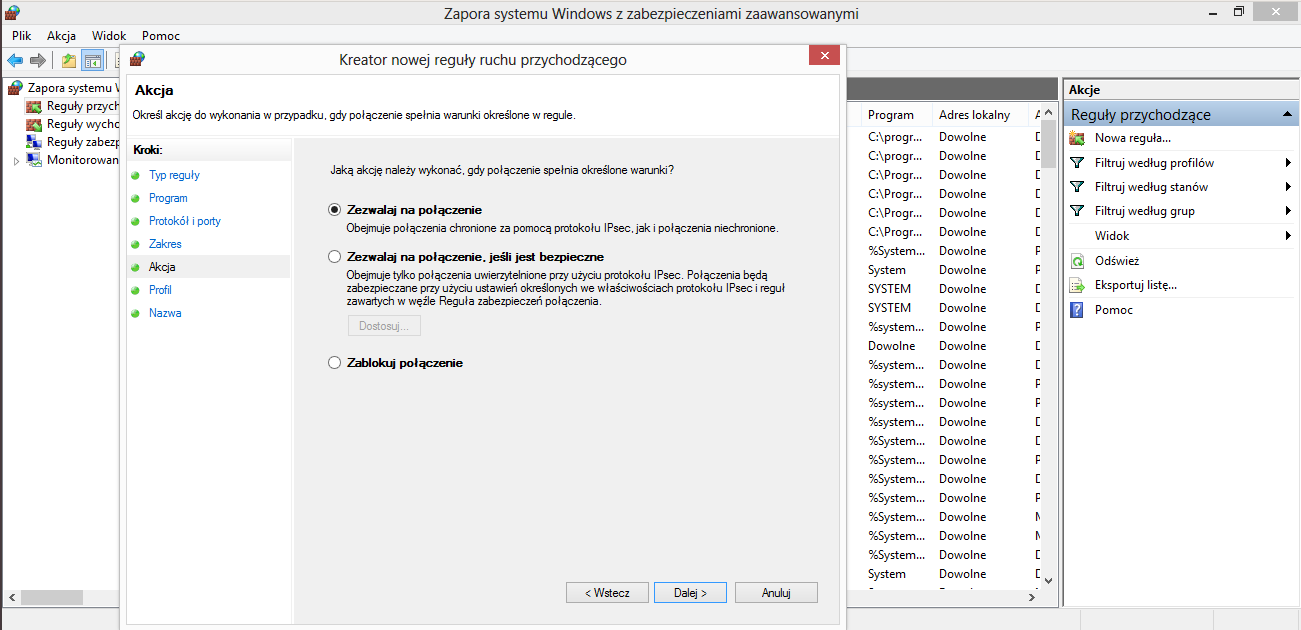Select the outbound rules icon (Reguły wycho...)
Viewport: 1301px width, 630px height.
(x=34, y=124)
